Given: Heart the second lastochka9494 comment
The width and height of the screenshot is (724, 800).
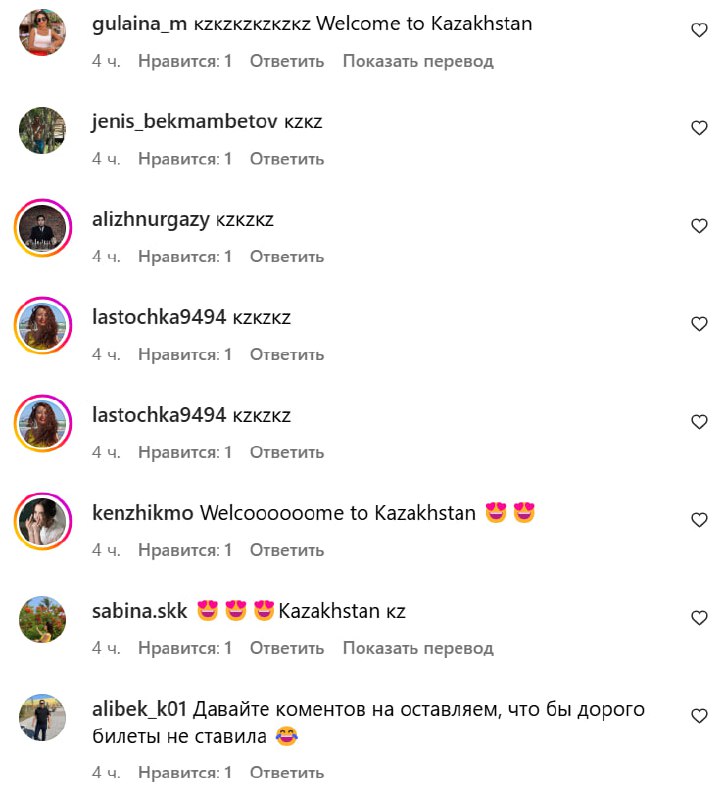Looking at the screenshot, I should 699,421.
